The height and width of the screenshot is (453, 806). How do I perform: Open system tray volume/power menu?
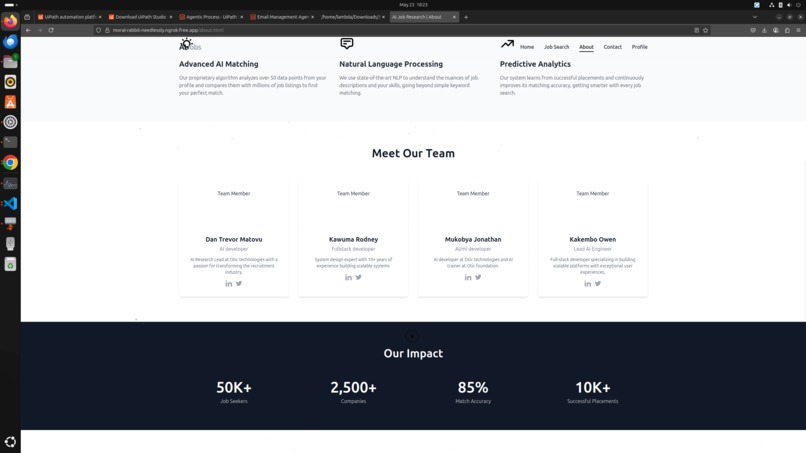pos(784,5)
